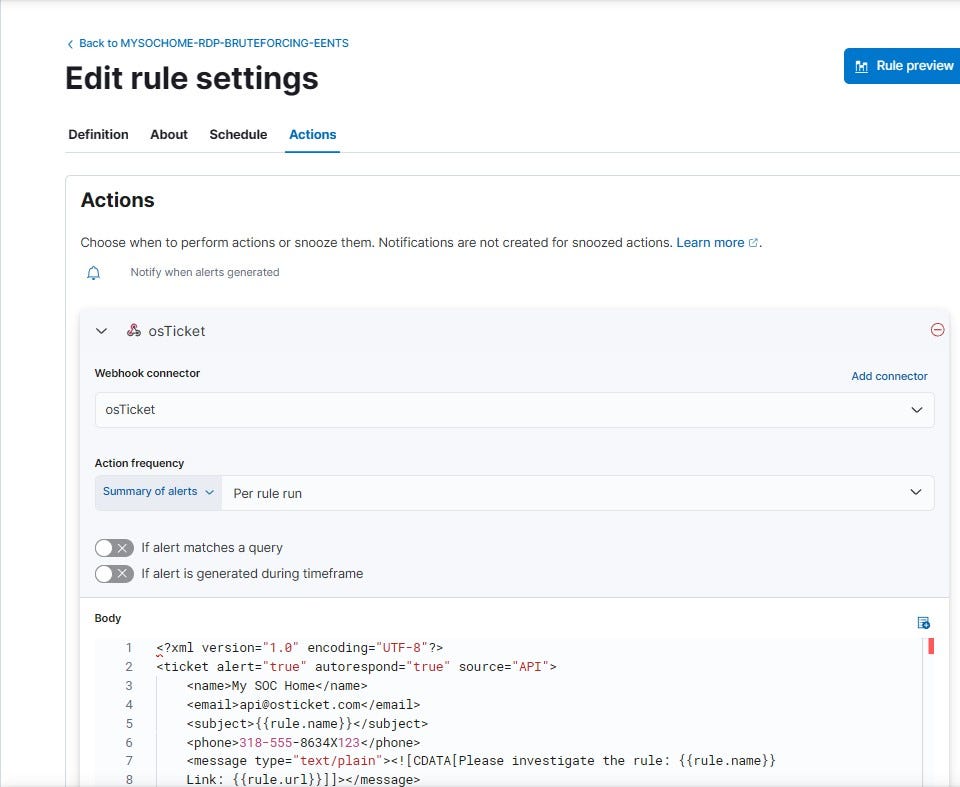The height and width of the screenshot is (787, 960).
Task: Click the chart icon inside Rule preview
Action: pos(861,66)
